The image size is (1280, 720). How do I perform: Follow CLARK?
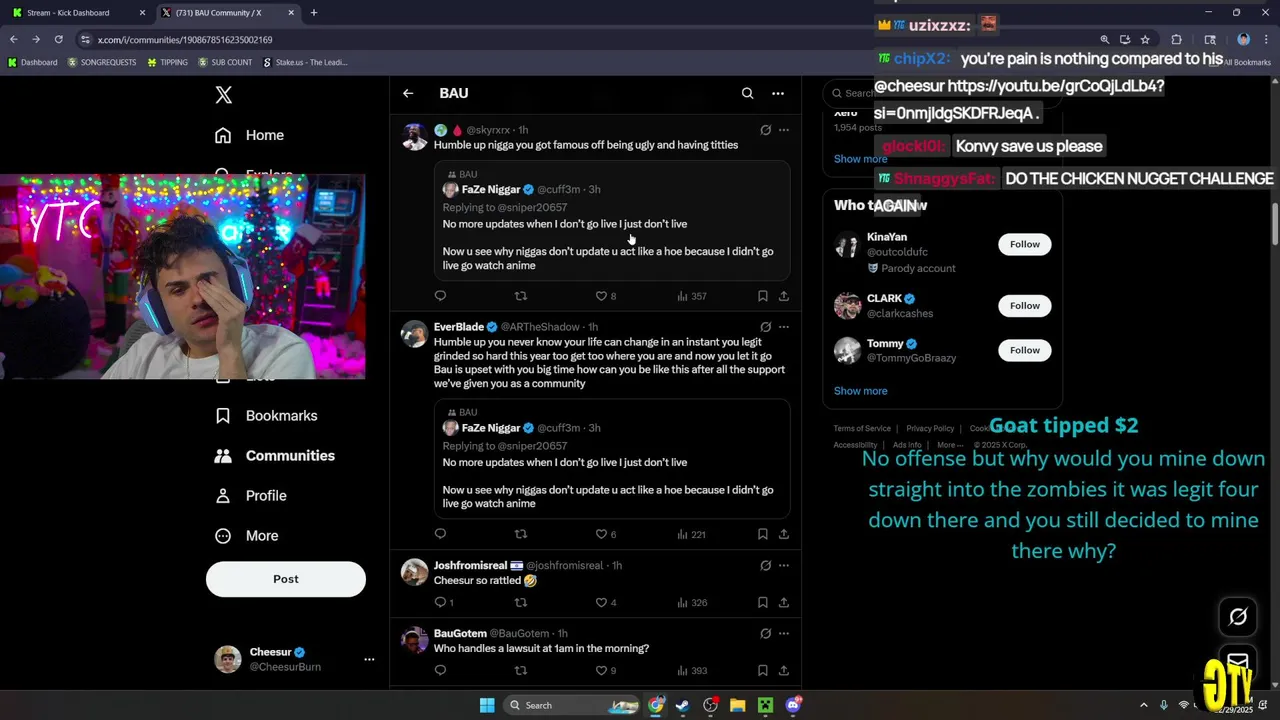coord(1024,306)
